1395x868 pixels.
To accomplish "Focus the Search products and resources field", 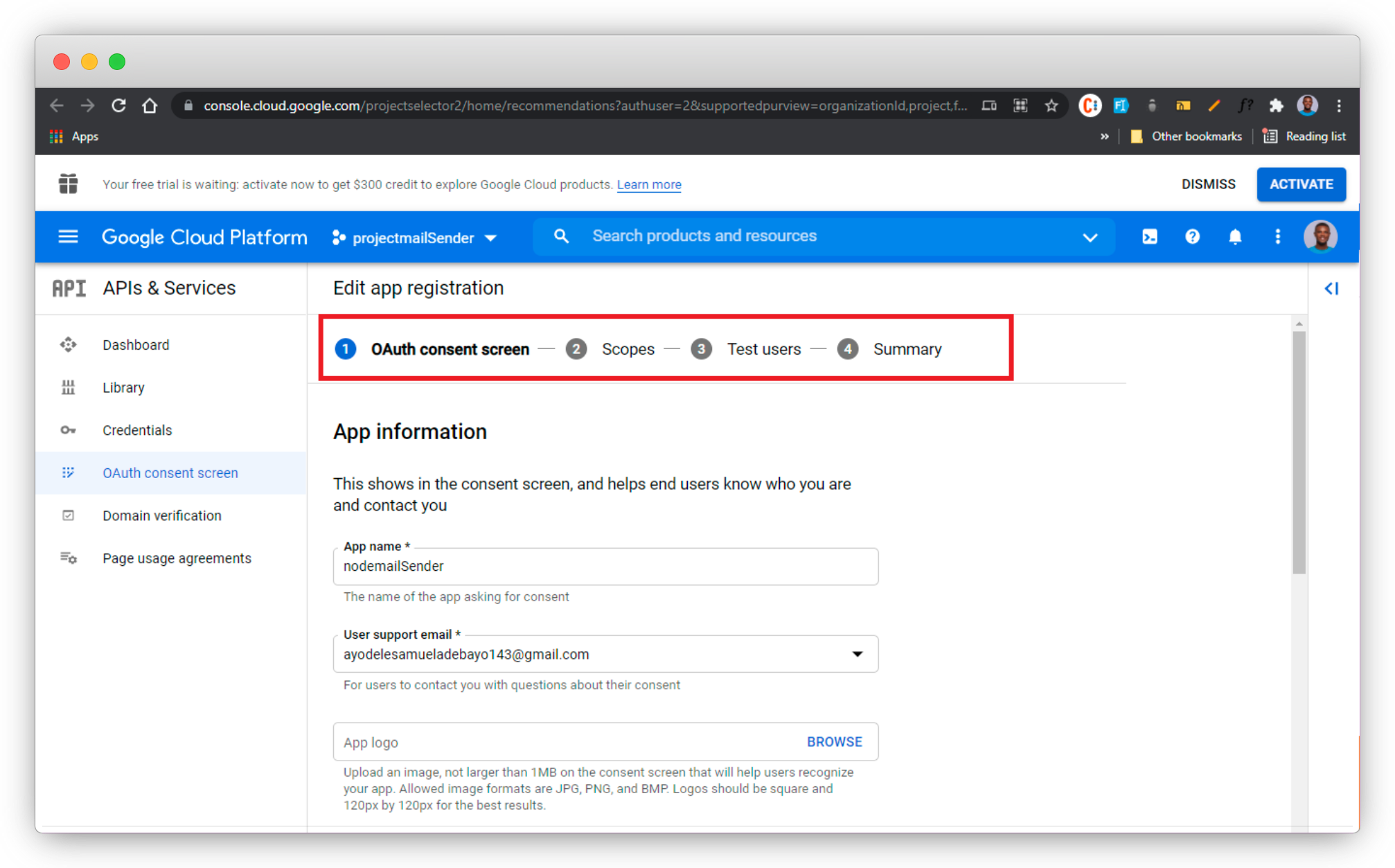I will point(823,236).
